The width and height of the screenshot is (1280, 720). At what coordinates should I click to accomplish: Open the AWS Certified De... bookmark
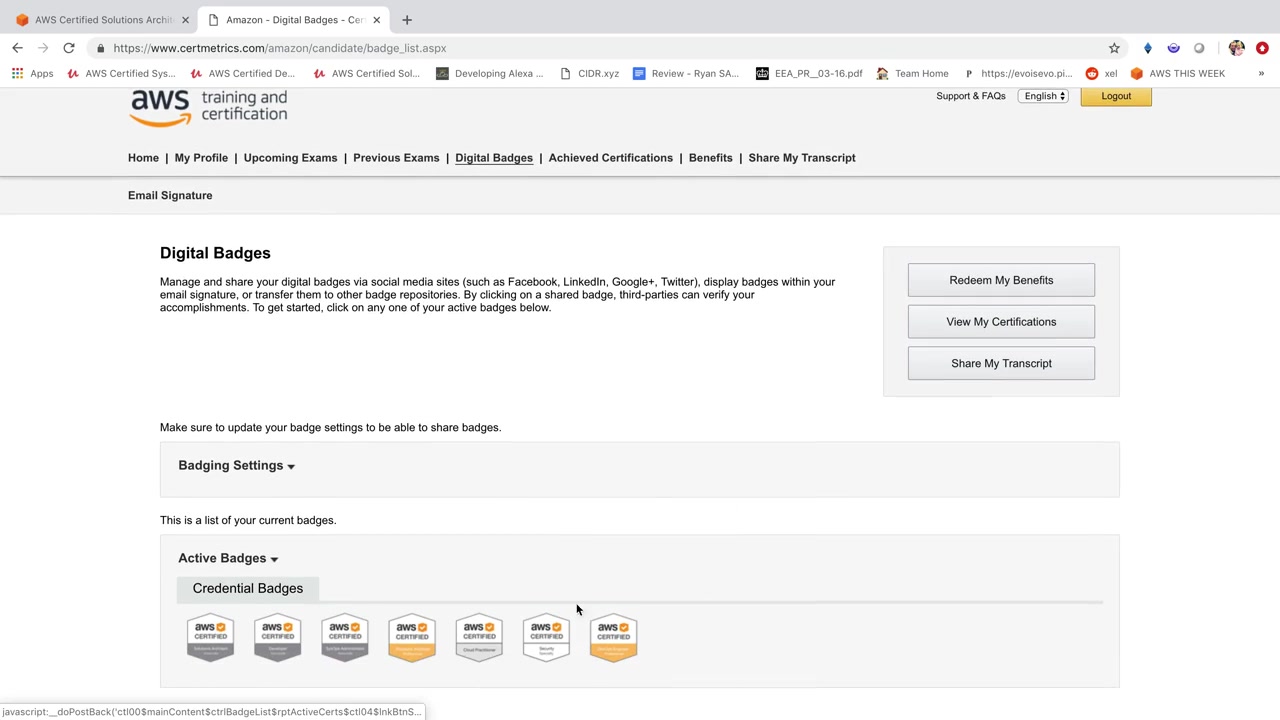pos(242,73)
